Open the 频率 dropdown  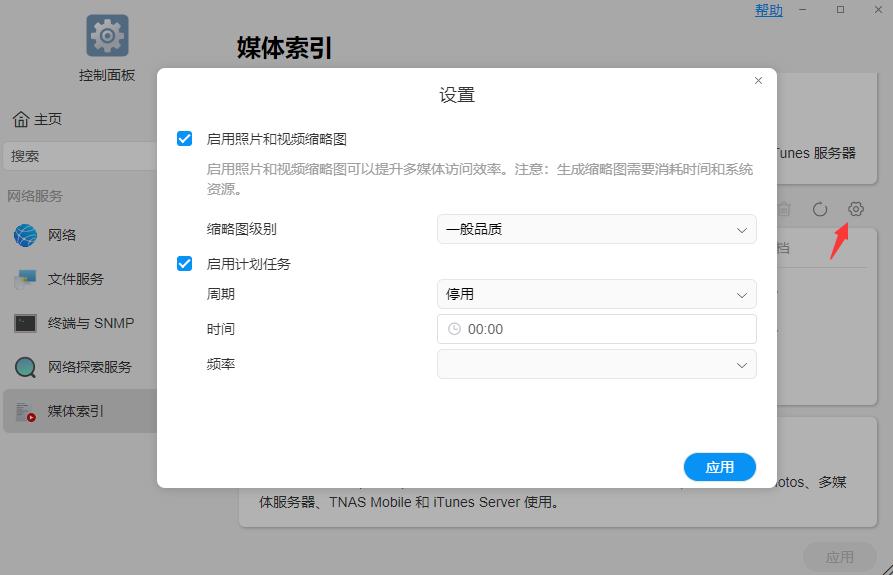coord(596,364)
